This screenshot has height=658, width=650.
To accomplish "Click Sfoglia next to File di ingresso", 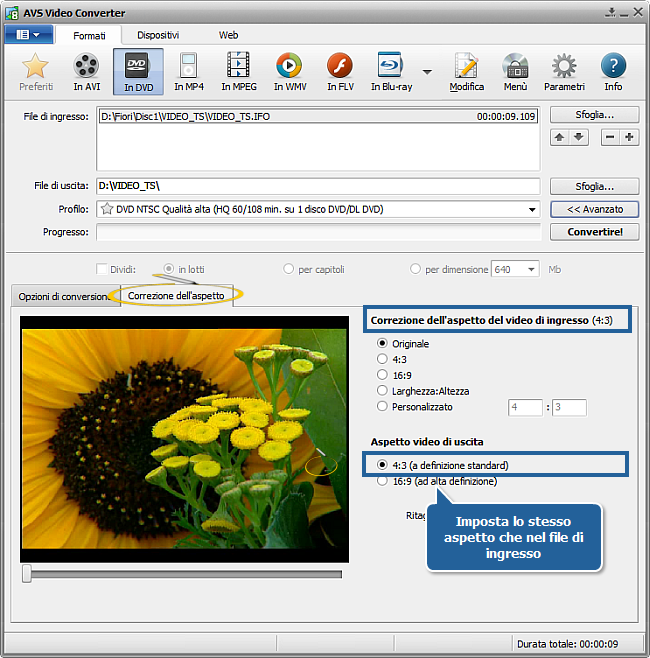I will point(594,115).
